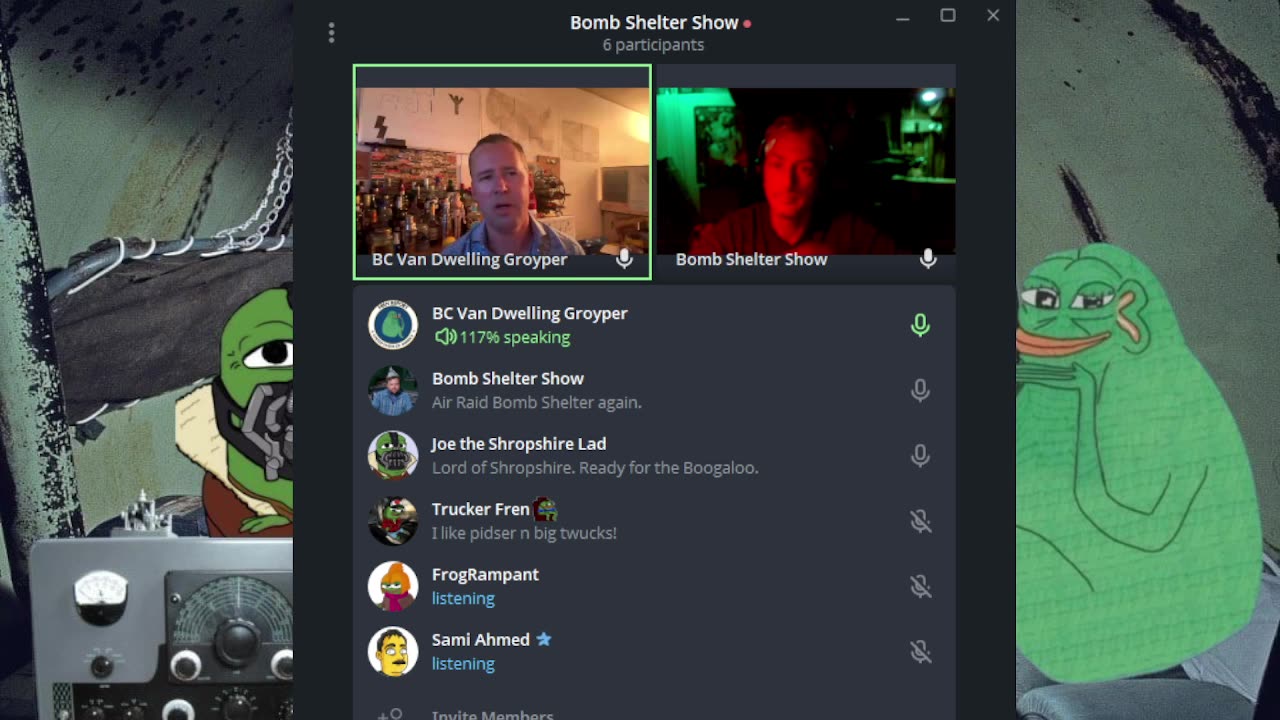Minimize the voice chat window

(902, 17)
